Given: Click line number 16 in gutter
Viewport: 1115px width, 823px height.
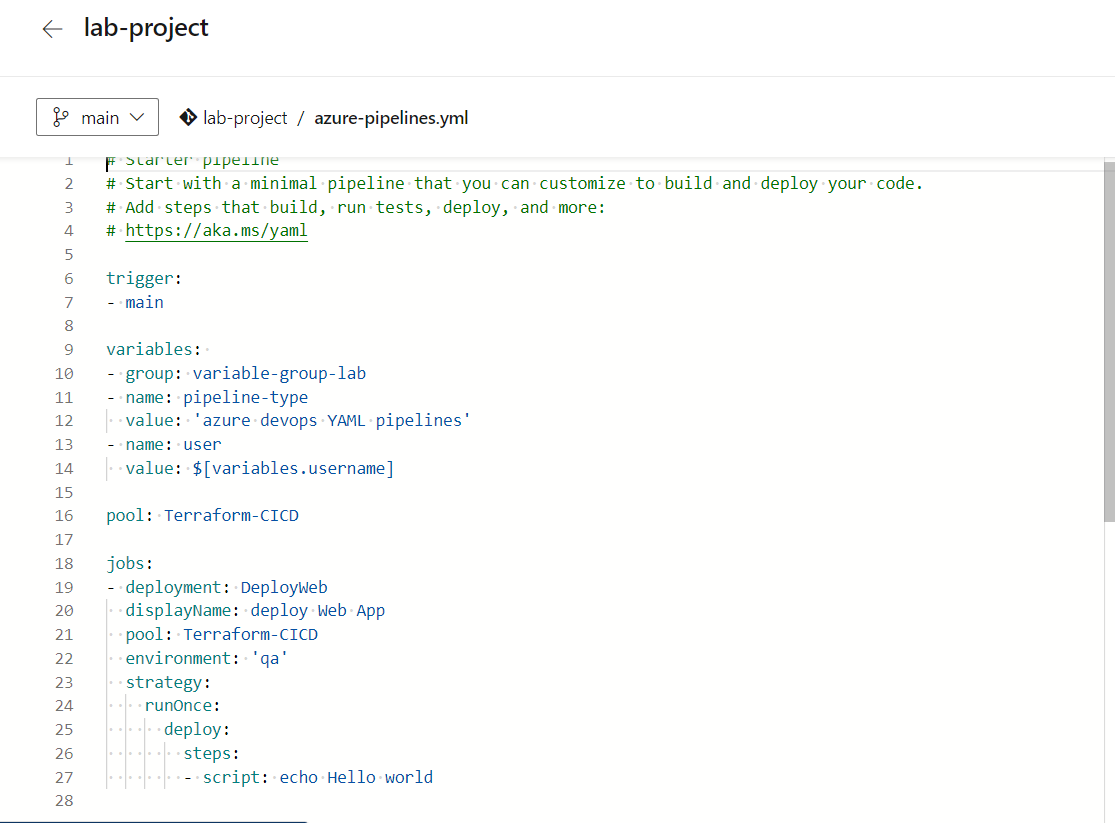Looking at the screenshot, I should click(64, 516).
